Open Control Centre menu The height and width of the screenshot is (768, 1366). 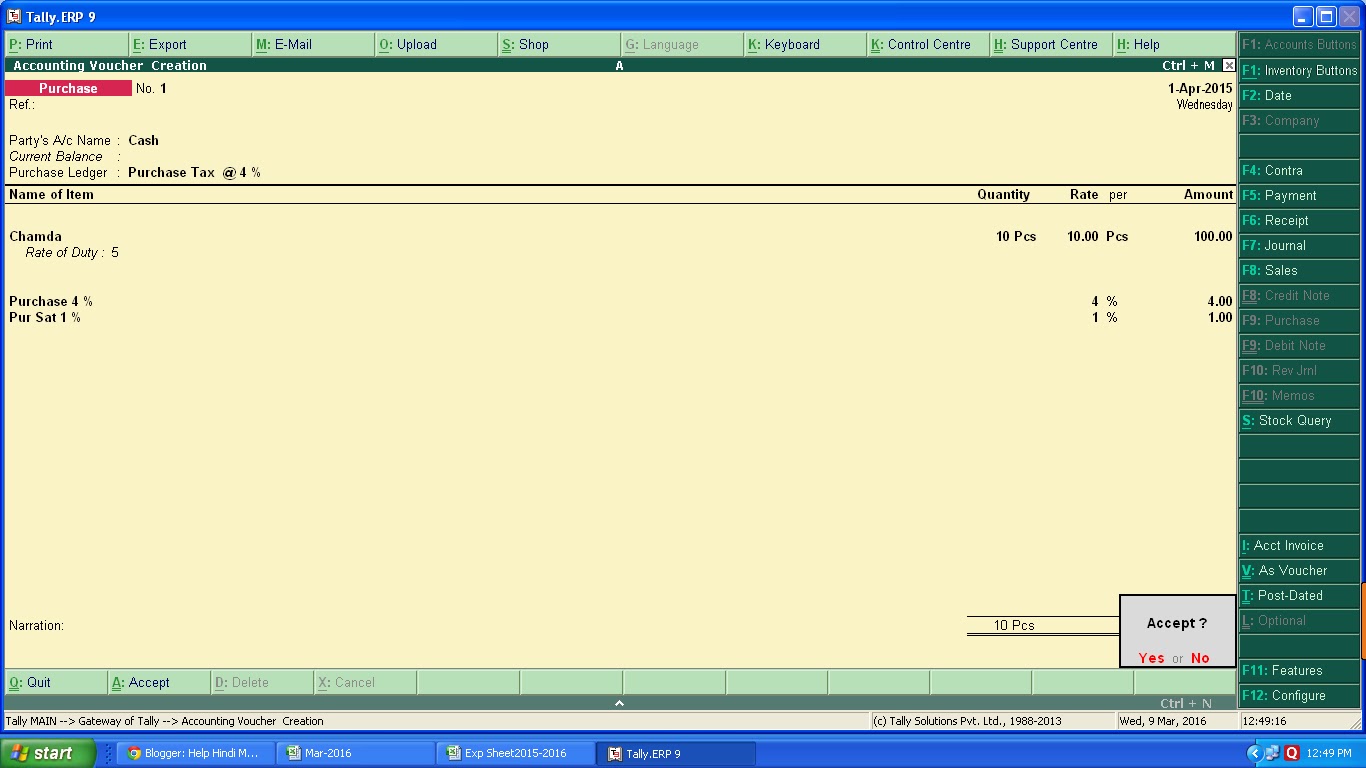click(x=928, y=44)
